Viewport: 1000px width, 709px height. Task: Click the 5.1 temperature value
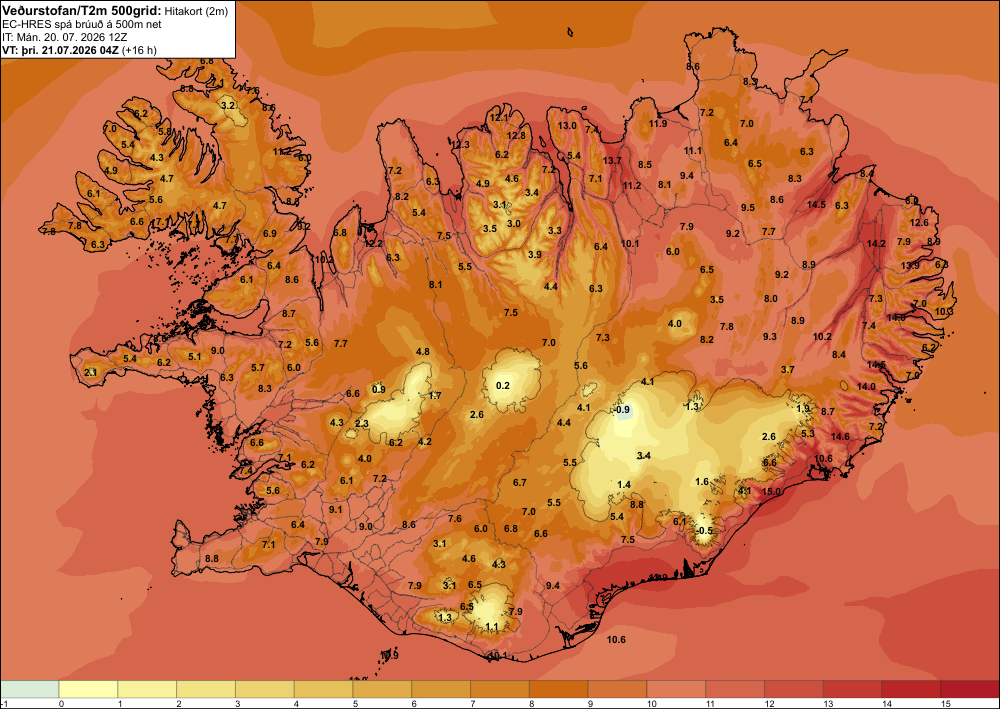195,357
